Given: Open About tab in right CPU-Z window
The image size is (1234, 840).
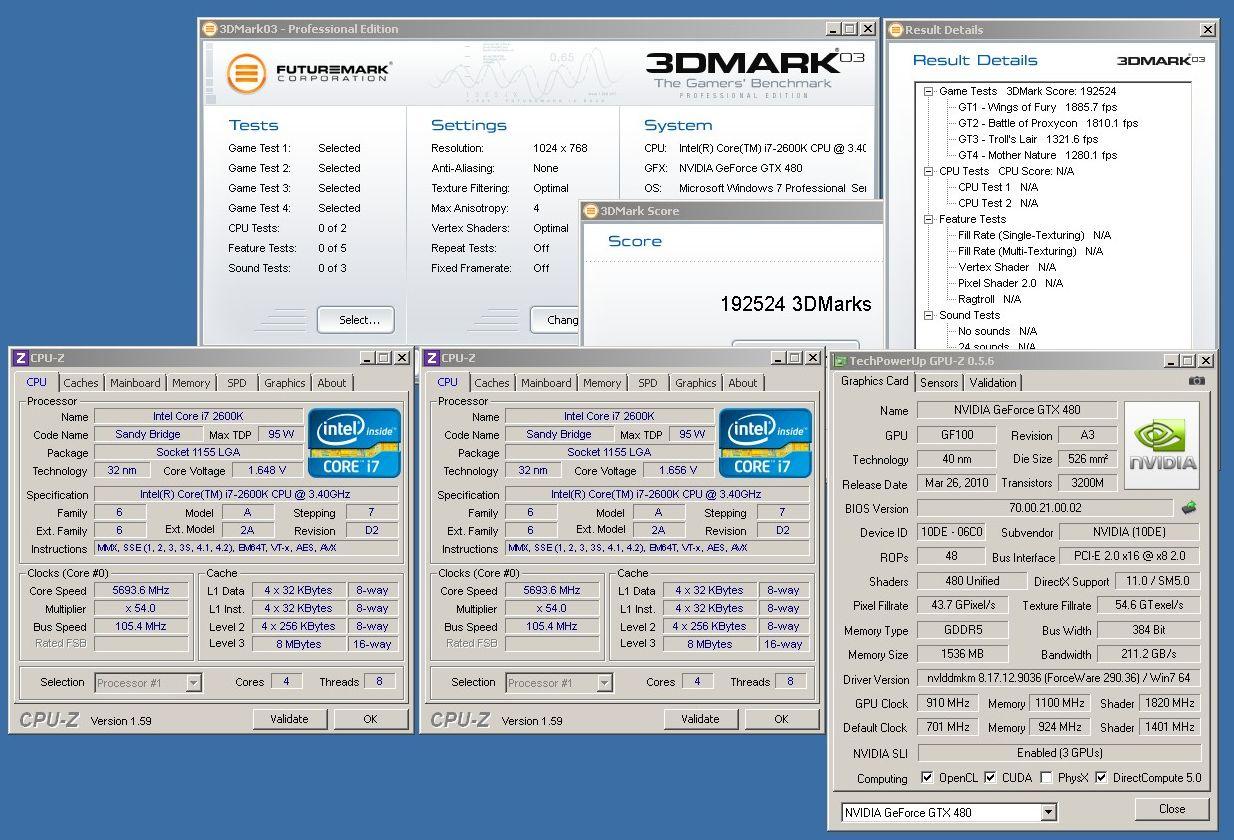Looking at the screenshot, I should coord(743,383).
